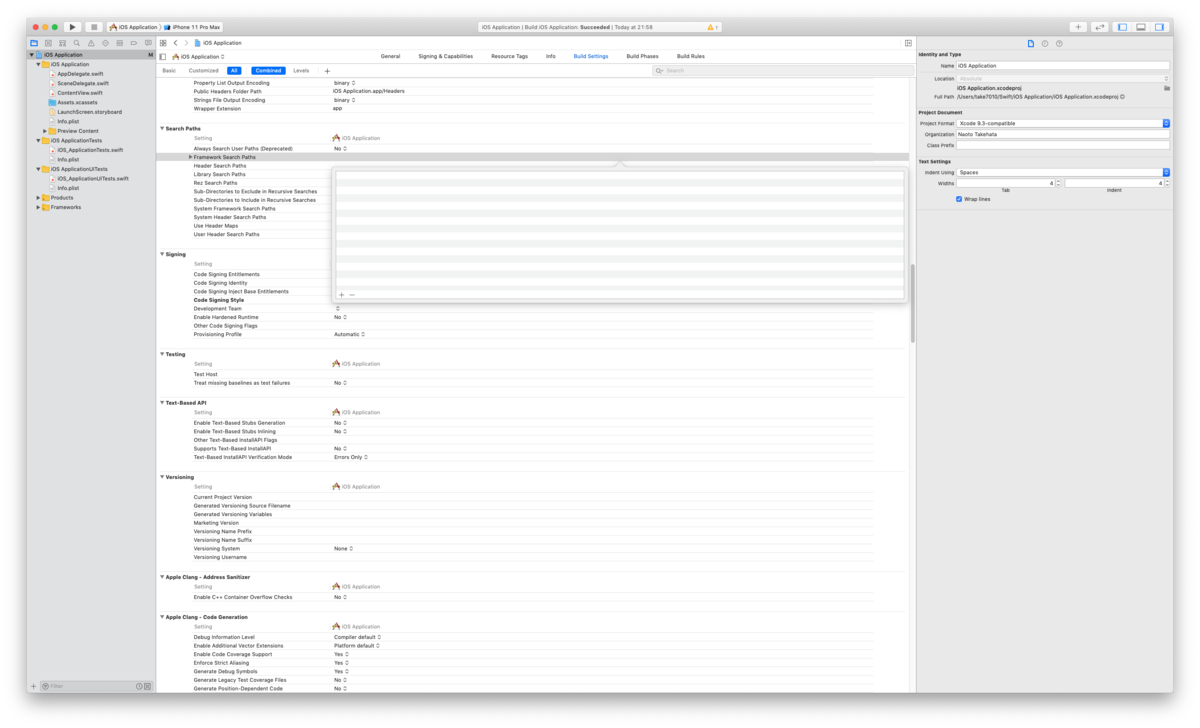The width and height of the screenshot is (1200, 728).
Task: Expand the Frameworks folder
Action: click(38, 207)
